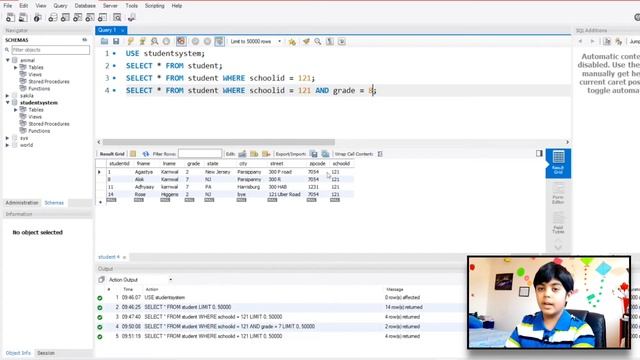The height and width of the screenshot is (360, 640).
Task: Roll back the transaction icon
Action: 207,41
